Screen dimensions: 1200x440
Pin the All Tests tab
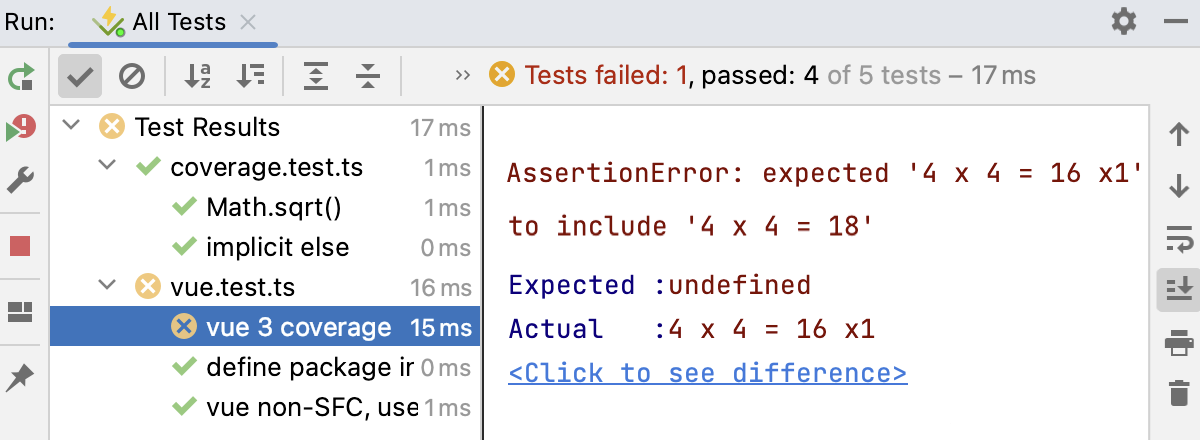(21, 378)
